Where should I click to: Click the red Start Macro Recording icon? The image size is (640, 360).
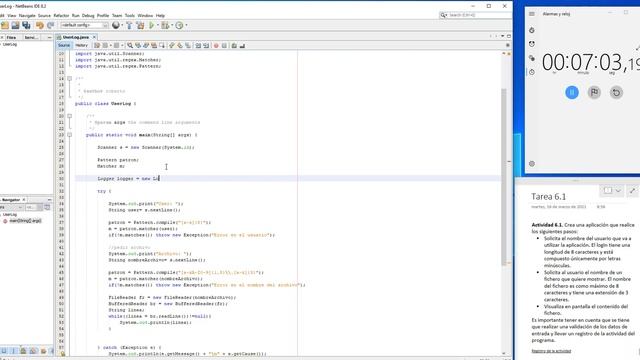(216, 46)
